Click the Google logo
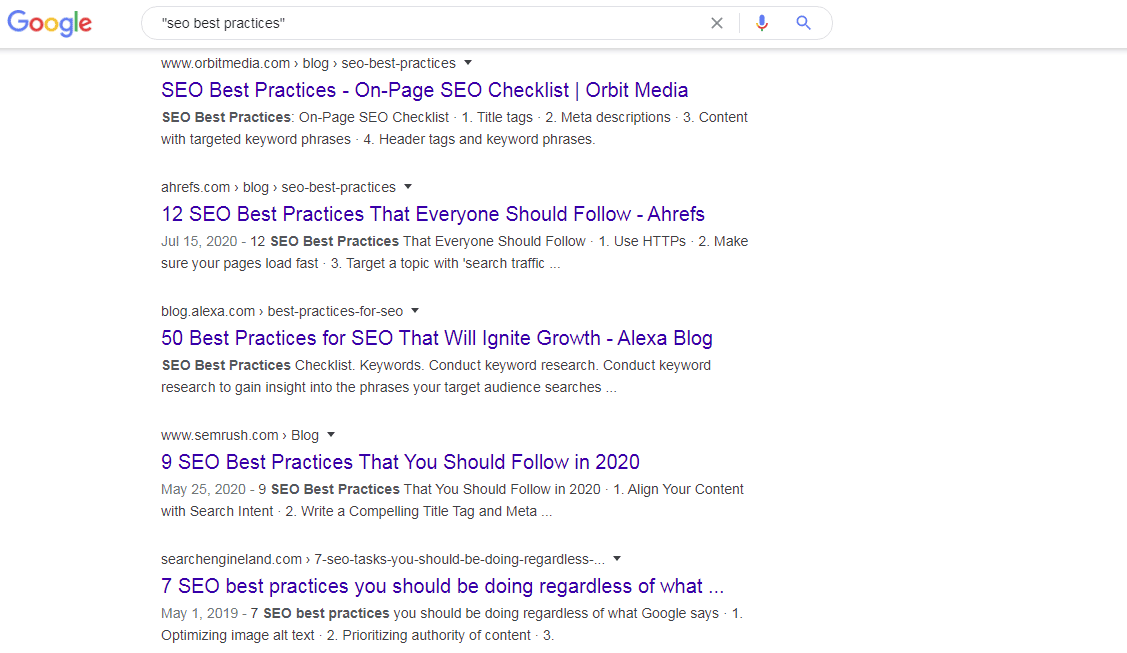Screen dimensions: 1127x653 coord(48,23)
